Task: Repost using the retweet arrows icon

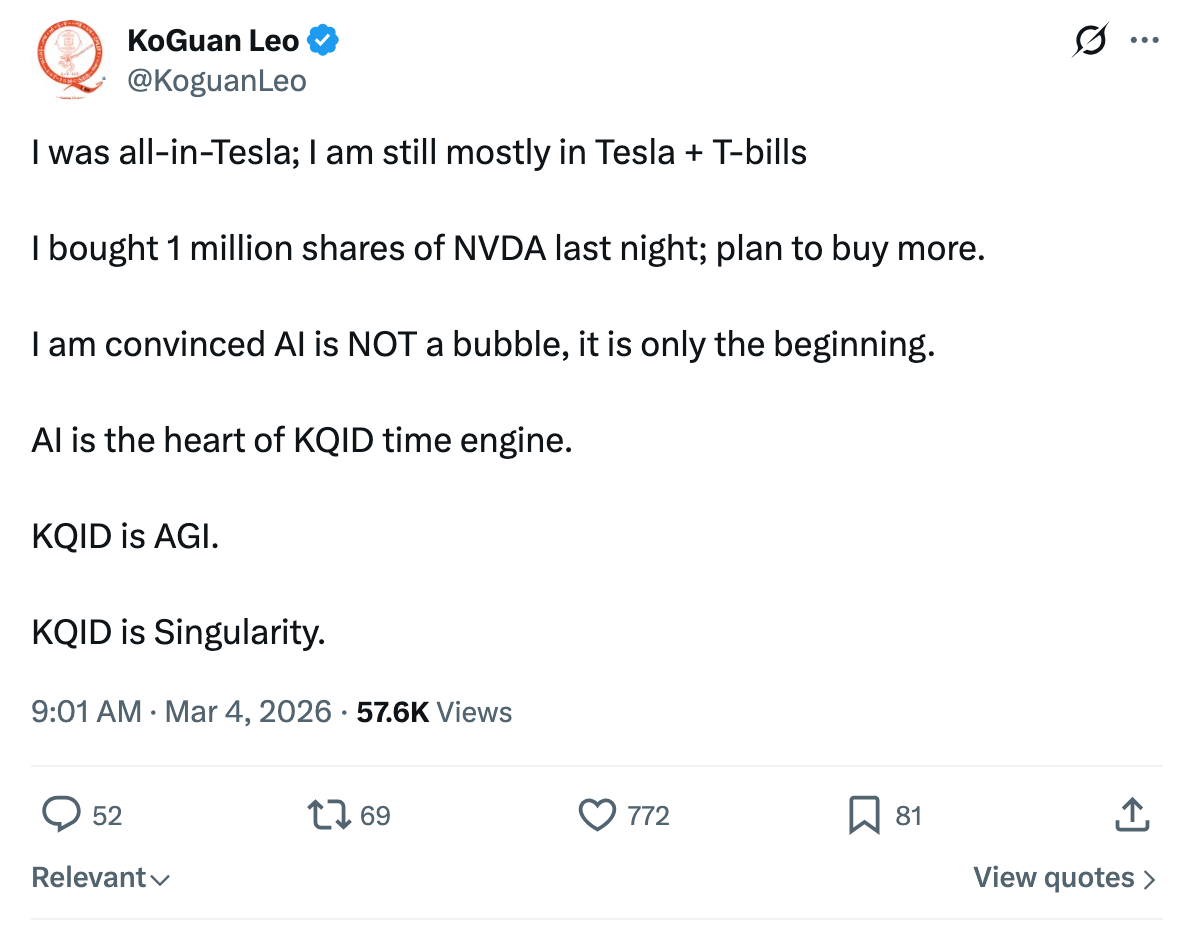Action: (x=329, y=815)
